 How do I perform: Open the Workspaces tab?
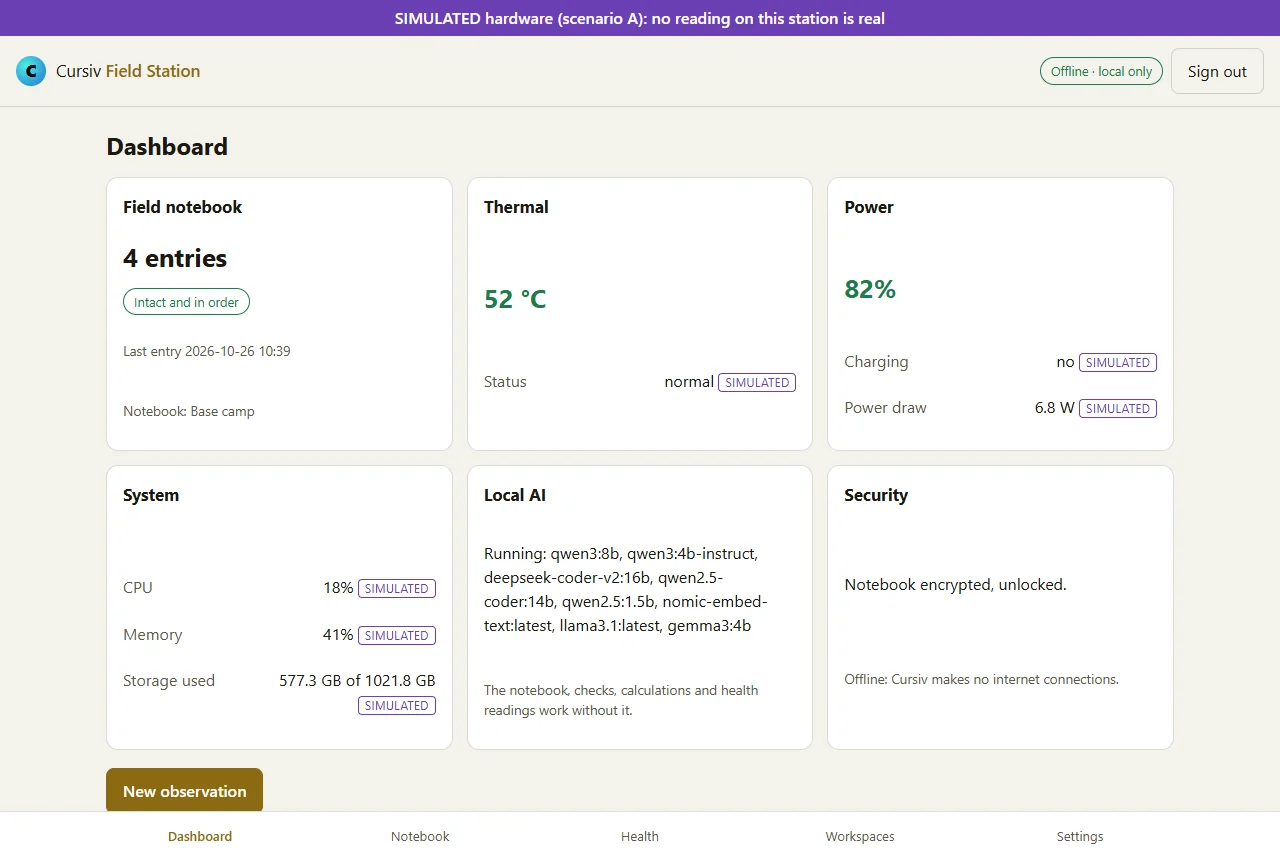tap(860, 836)
